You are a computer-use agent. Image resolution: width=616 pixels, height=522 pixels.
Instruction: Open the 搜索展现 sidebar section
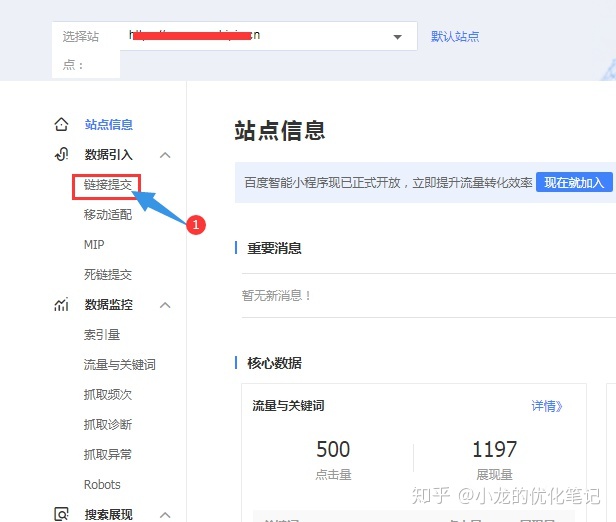coord(109,514)
